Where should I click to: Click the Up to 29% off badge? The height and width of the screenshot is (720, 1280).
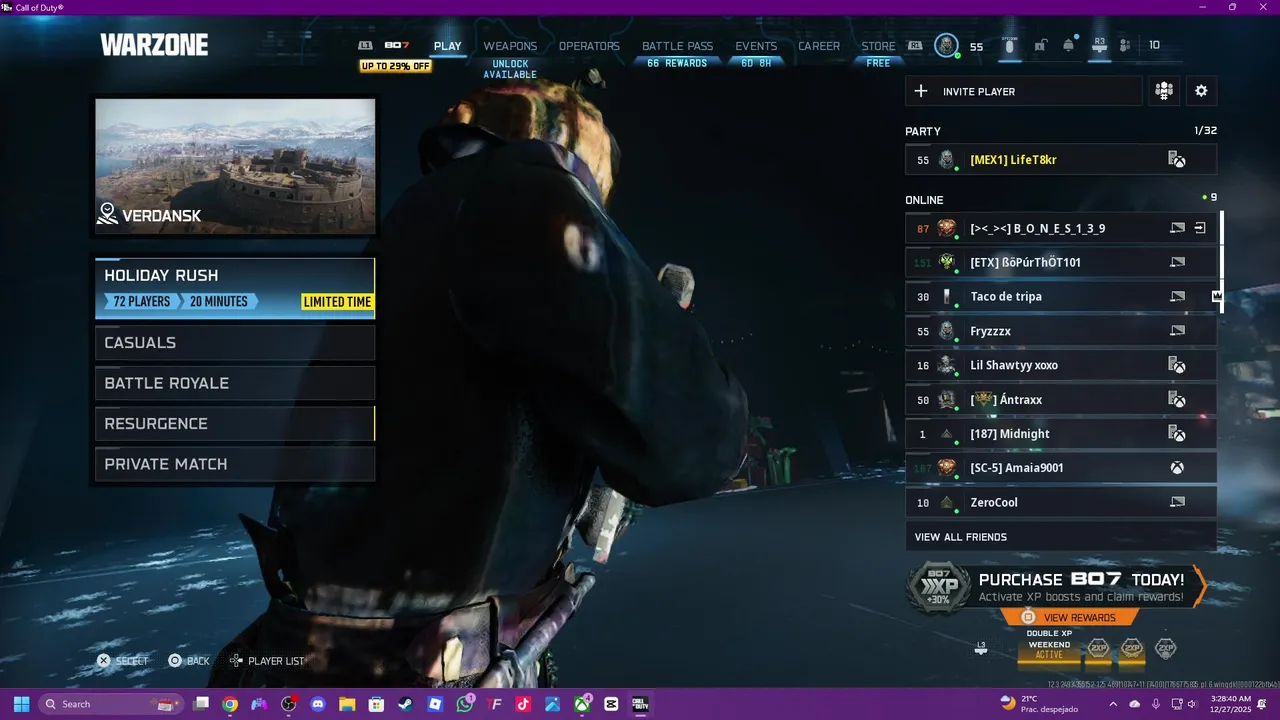pyautogui.click(x=396, y=66)
